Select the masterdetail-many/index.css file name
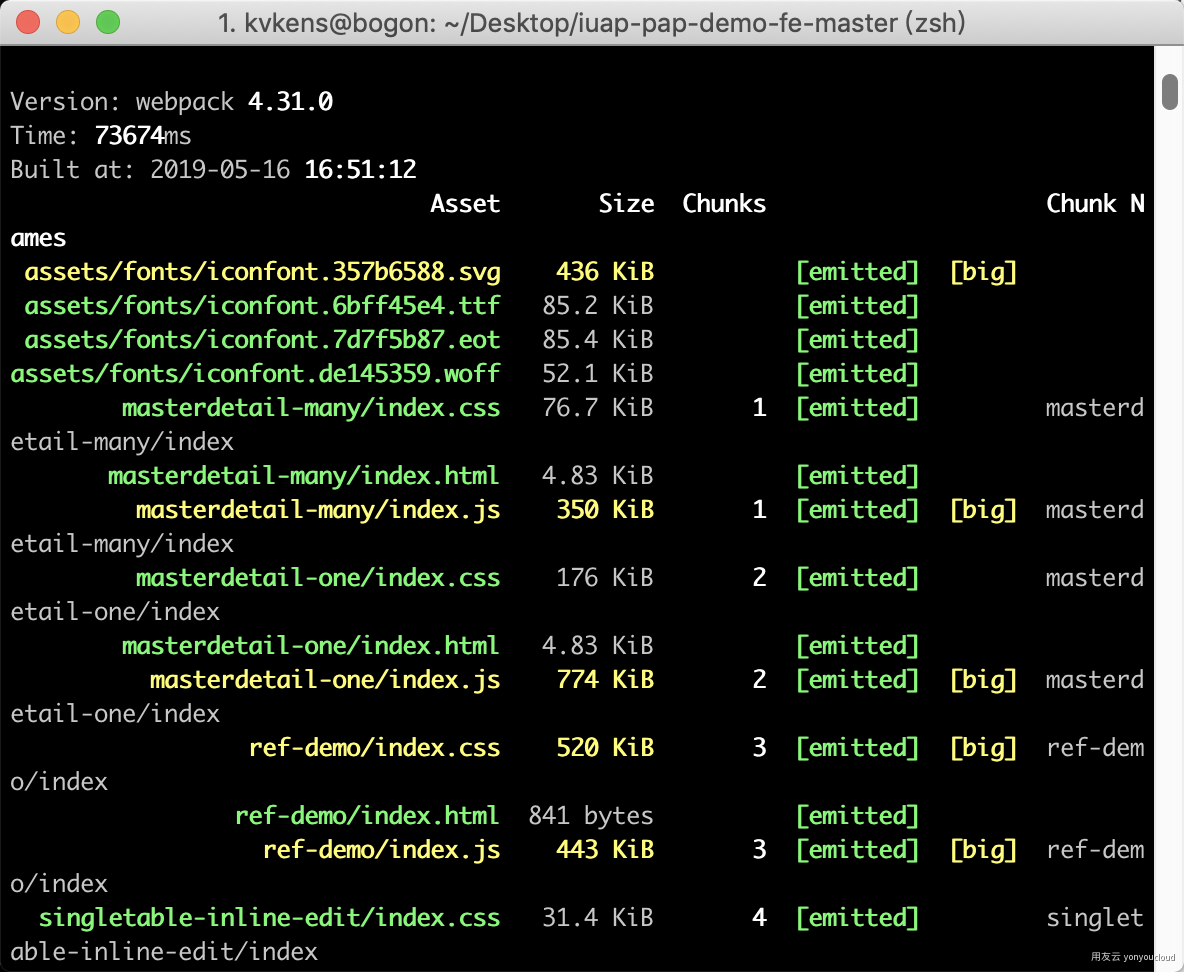1184x972 pixels. pyautogui.click(x=311, y=407)
